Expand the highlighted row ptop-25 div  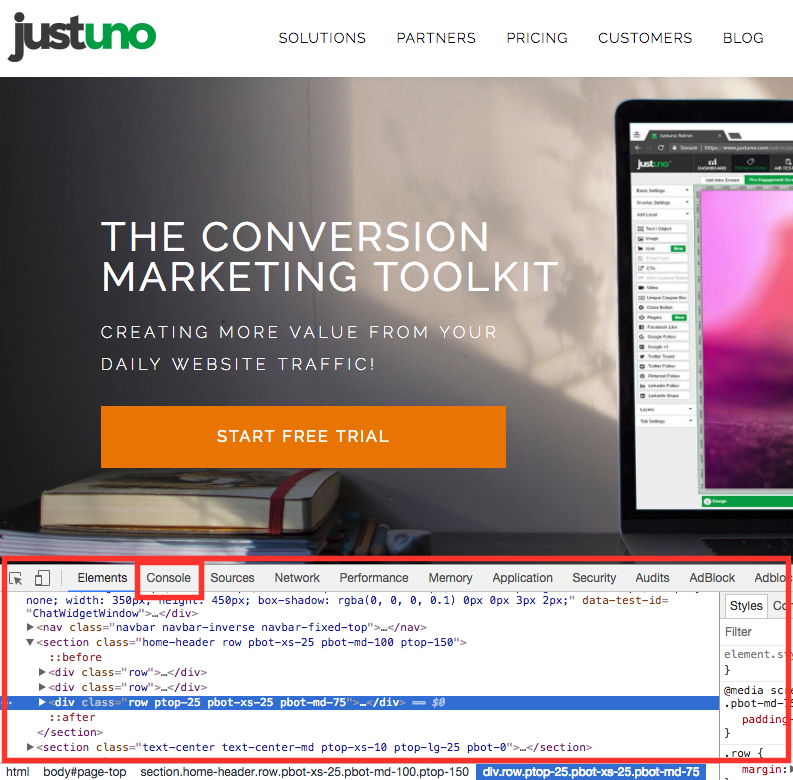pos(42,703)
